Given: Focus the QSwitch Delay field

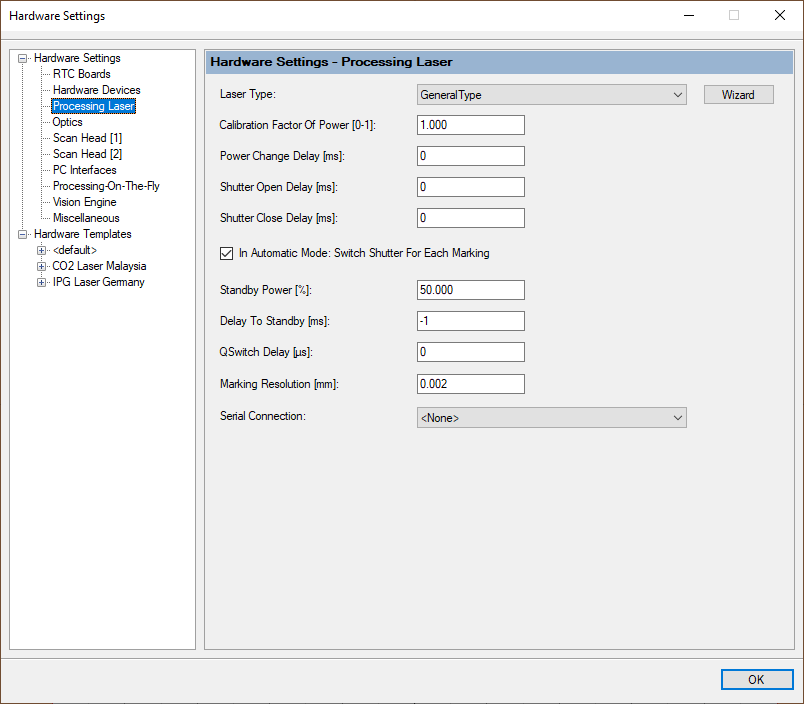Looking at the screenshot, I should [471, 352].
